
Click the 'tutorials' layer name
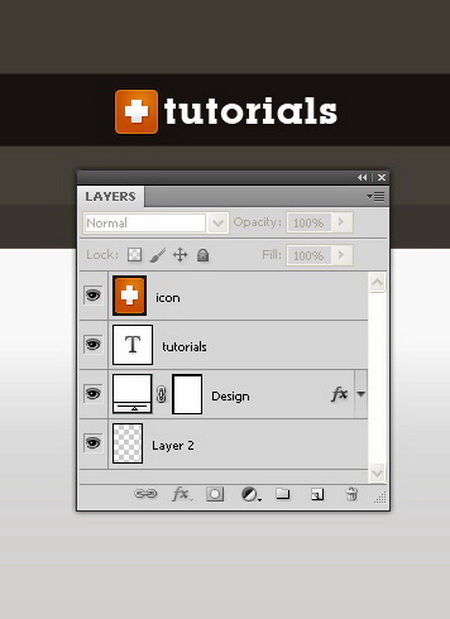pyautogui.click(x=184, y=347)
